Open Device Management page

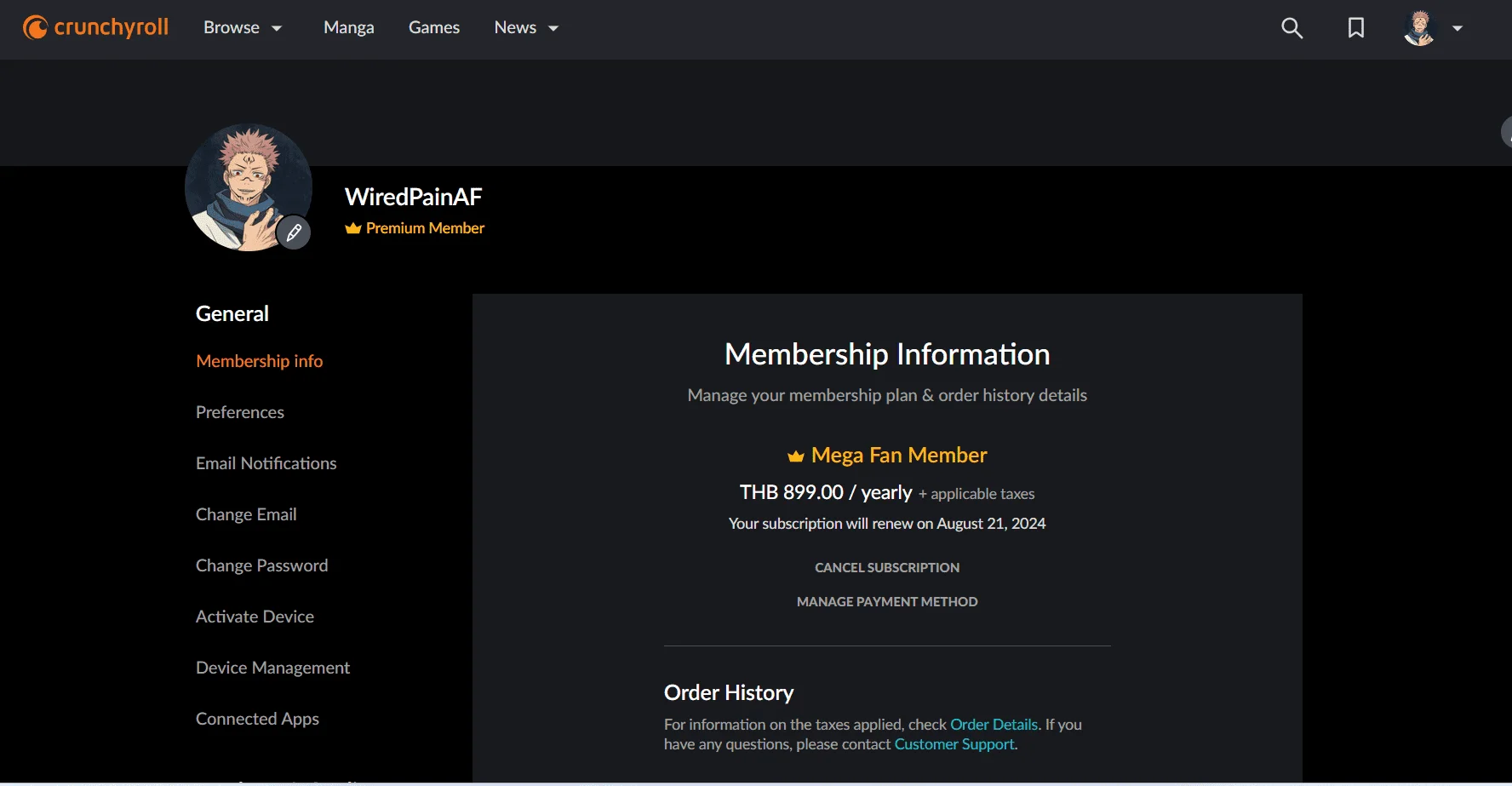(x=273, y=668)
